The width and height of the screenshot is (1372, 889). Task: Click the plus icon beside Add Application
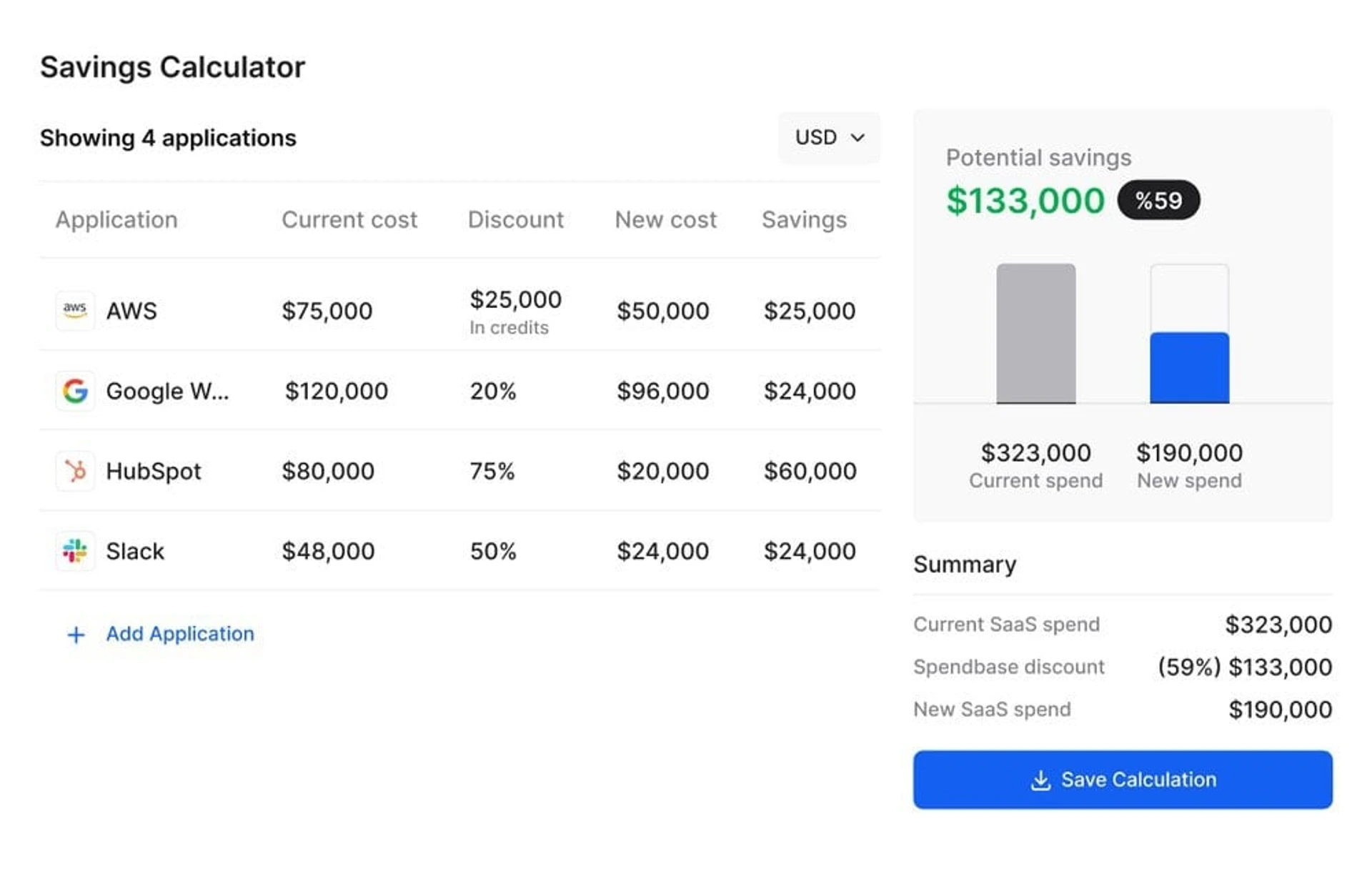click(76, 635)
